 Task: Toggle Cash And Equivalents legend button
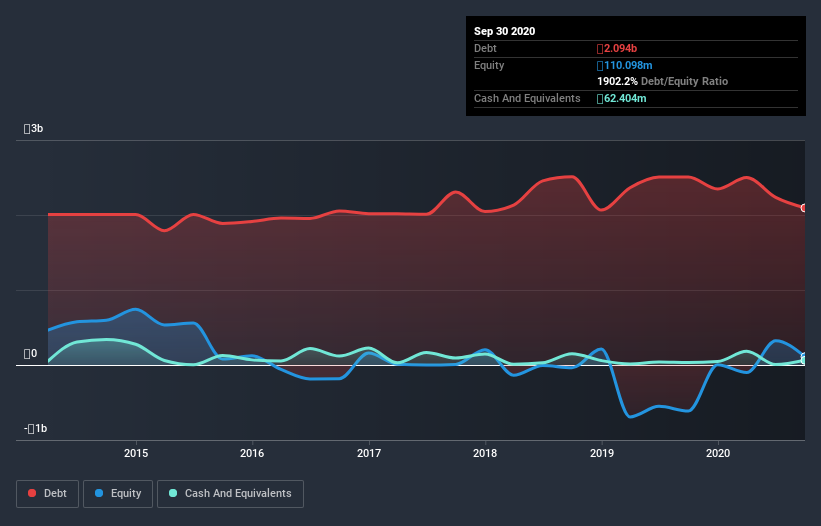[x=230, y=494]
